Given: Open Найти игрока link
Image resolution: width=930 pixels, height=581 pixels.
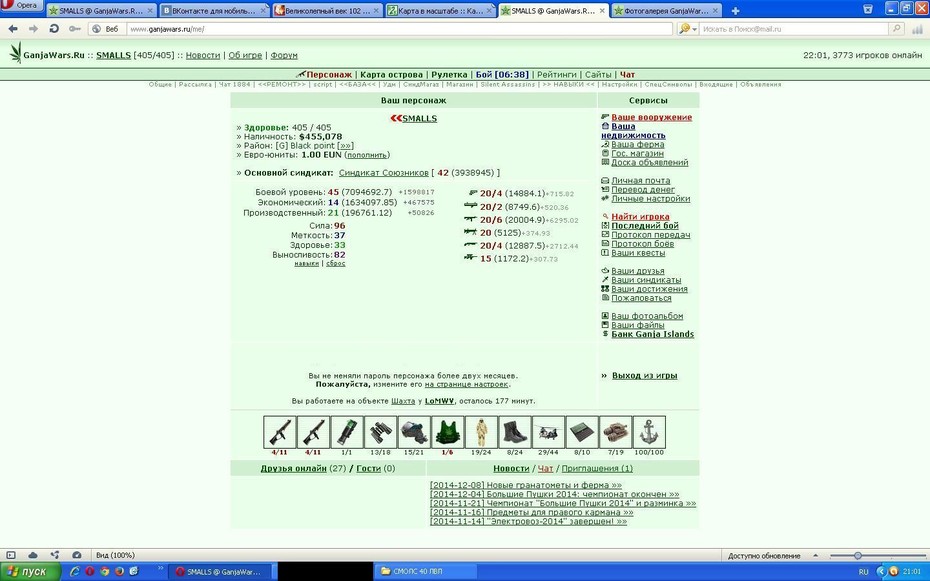Looking at the screenshot, I should point(640,216).
